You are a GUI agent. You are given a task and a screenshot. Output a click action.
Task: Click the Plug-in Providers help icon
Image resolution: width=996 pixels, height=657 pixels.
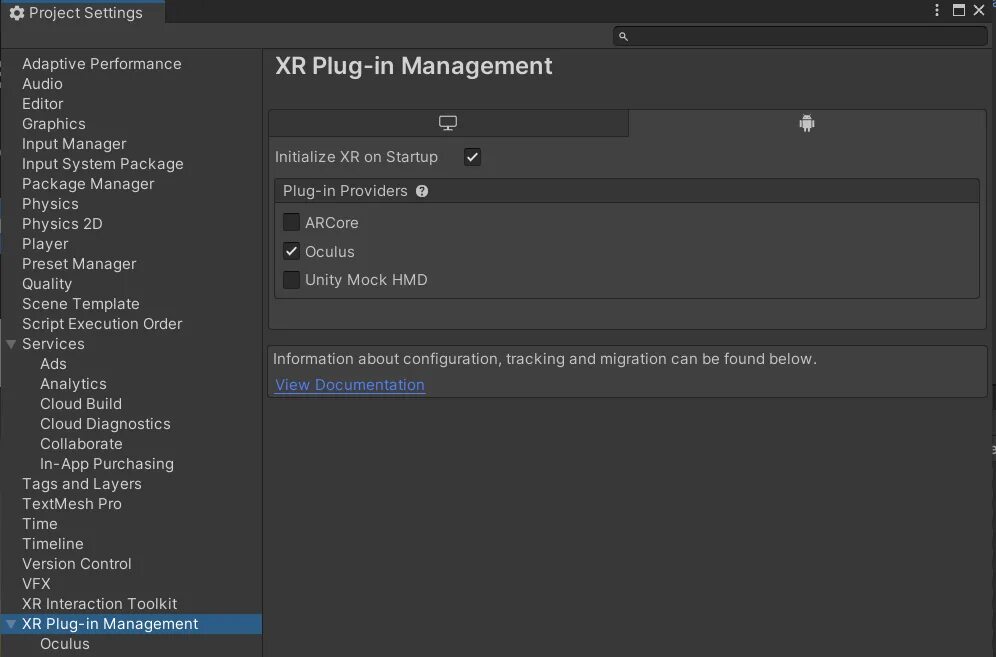pos(422,191)
